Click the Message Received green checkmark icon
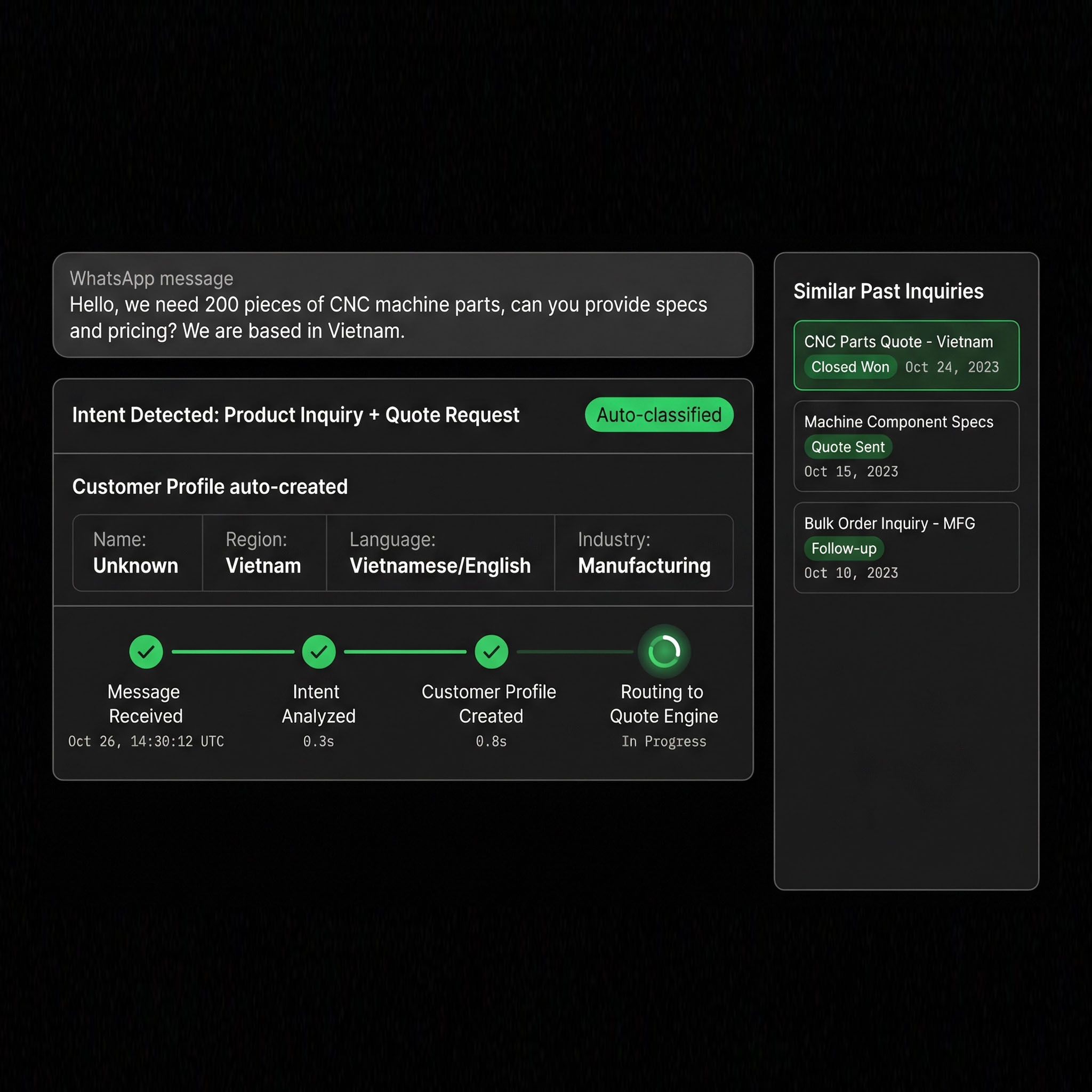Viewport: 1092px width, 1092px height. click(x=146, y=652)
